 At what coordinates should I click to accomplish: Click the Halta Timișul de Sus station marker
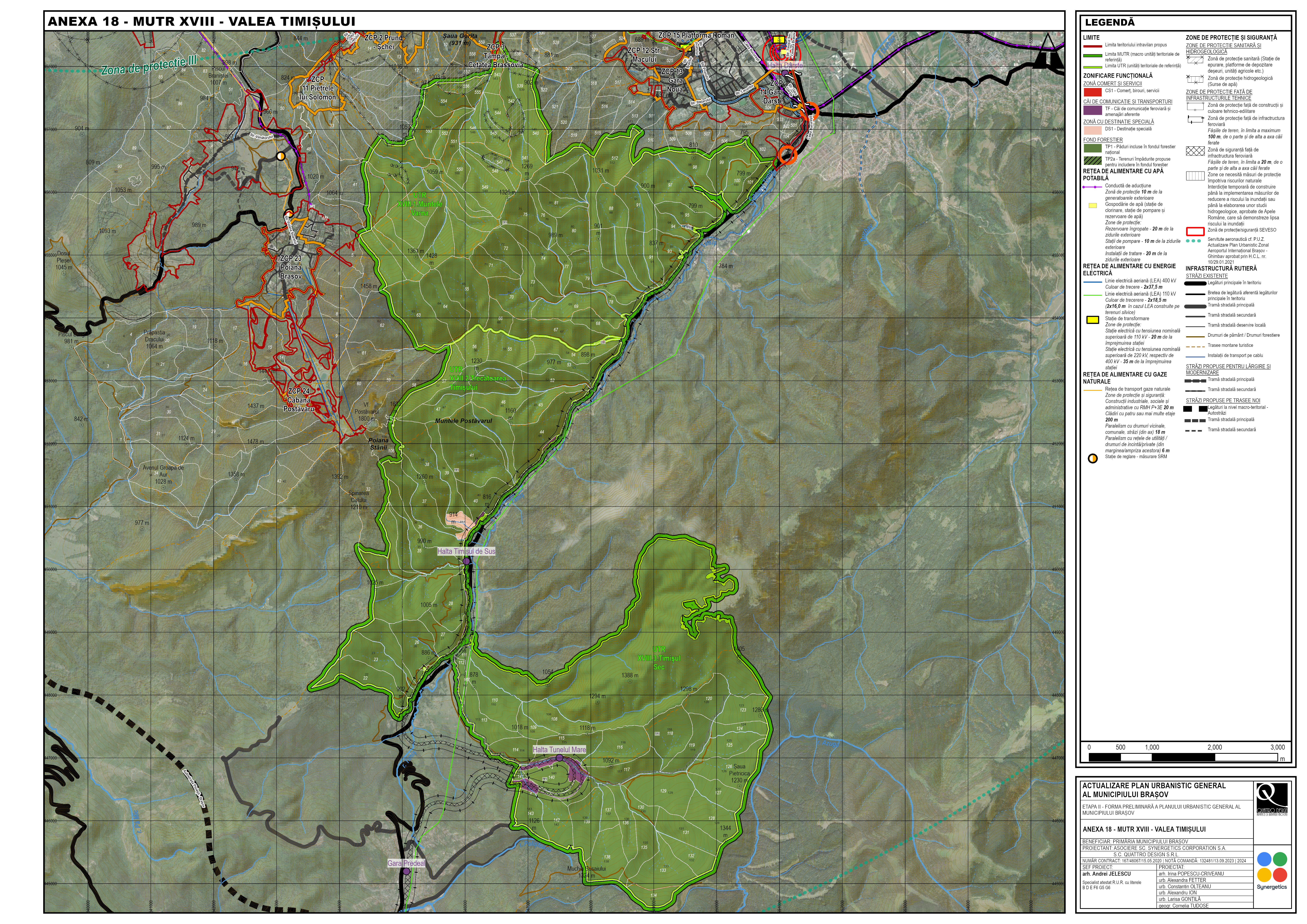coord(466,561)
